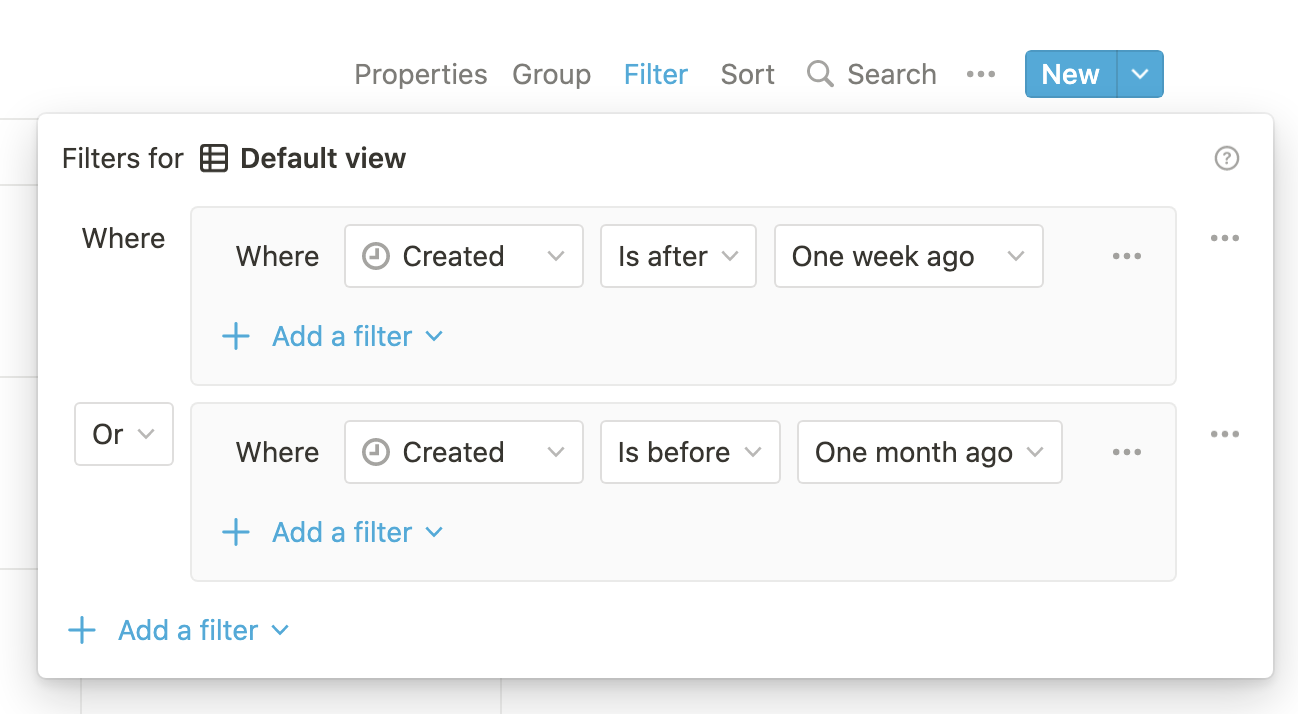Image resolution: width=1298 pixels, height=714 pixels.
Task: Open the One week ago date dropdown
Action: (x=908, y=256)
